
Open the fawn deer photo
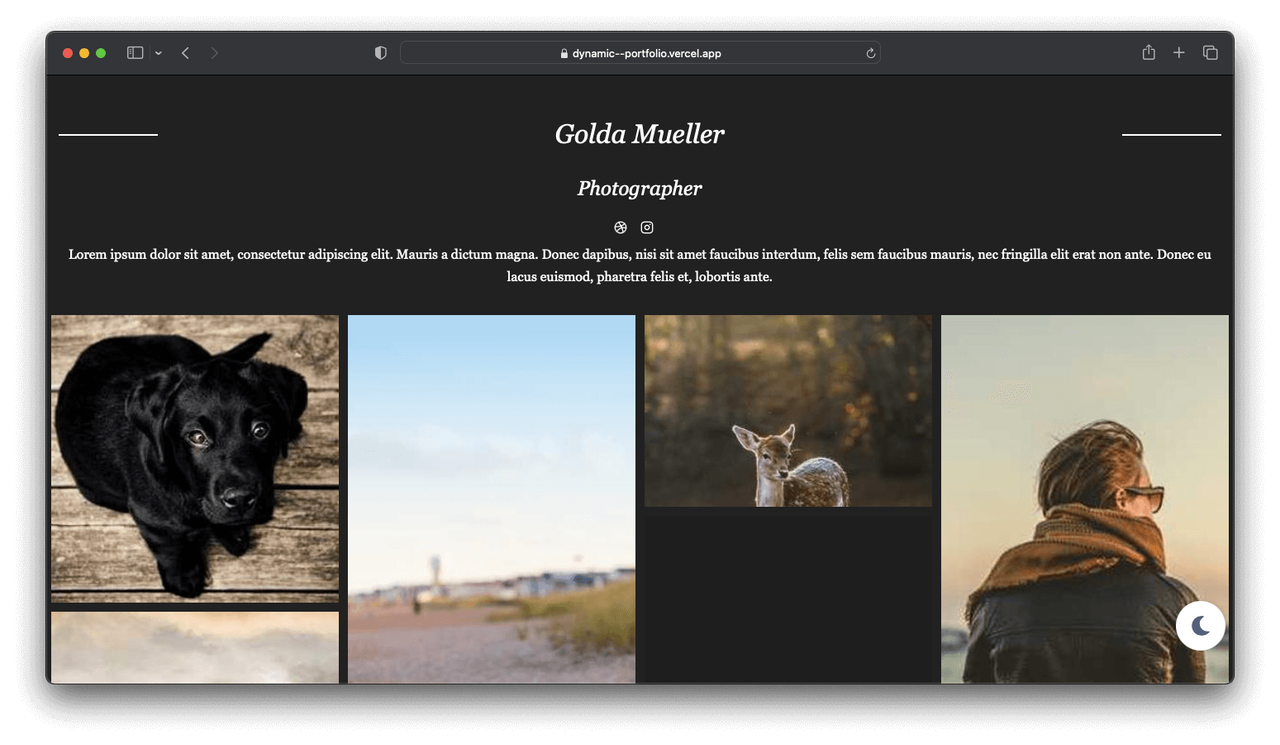click(788, 411)
